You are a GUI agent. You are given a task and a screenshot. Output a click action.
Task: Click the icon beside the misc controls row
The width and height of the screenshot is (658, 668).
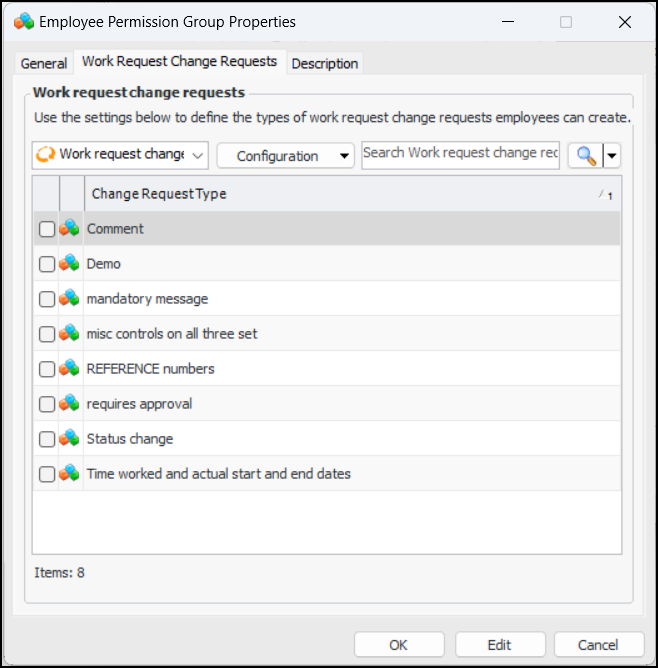[x=70, y=334]
